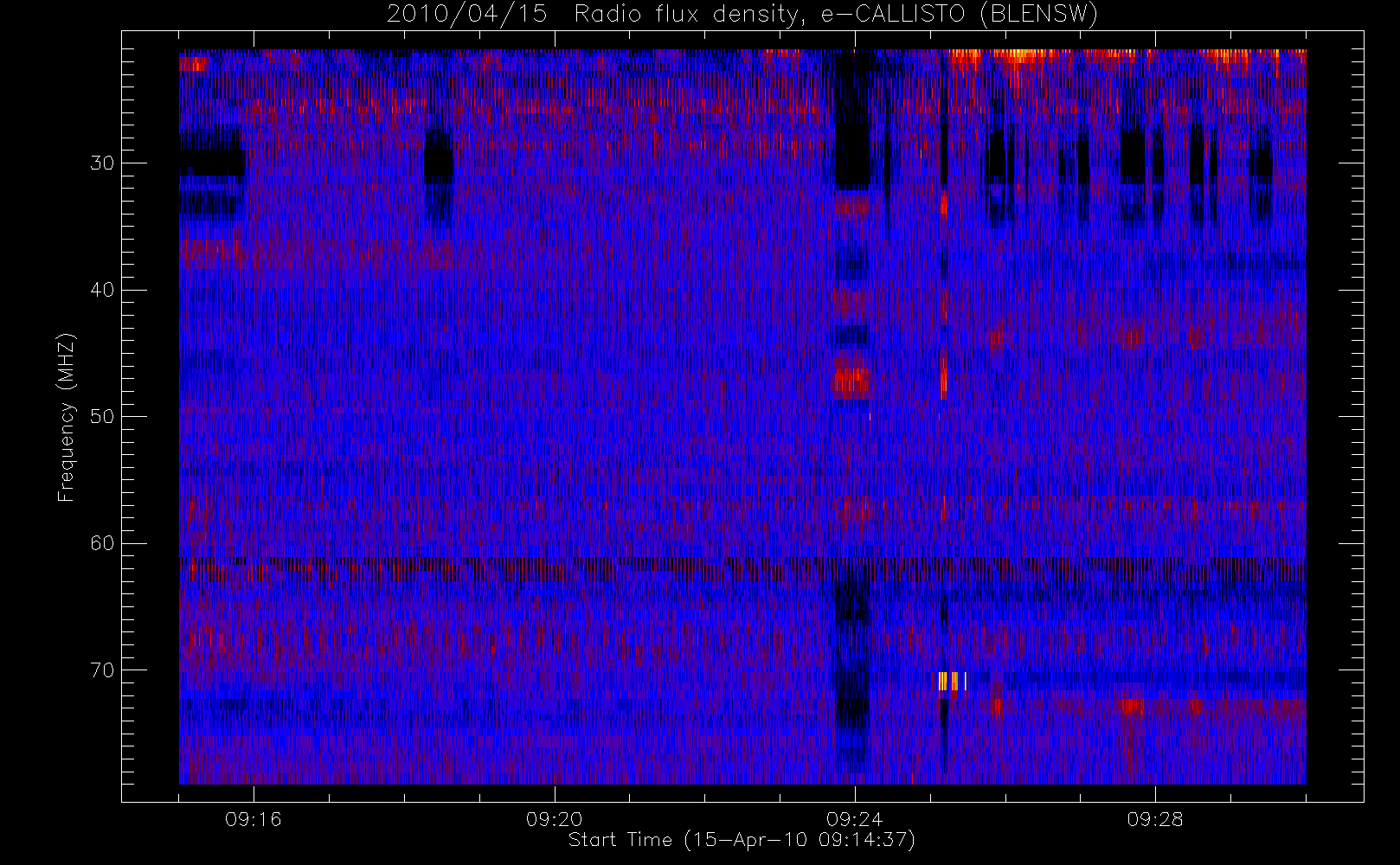Click the 09:24 time tick label
This screenshot has width=1400, height=865.
854,819
